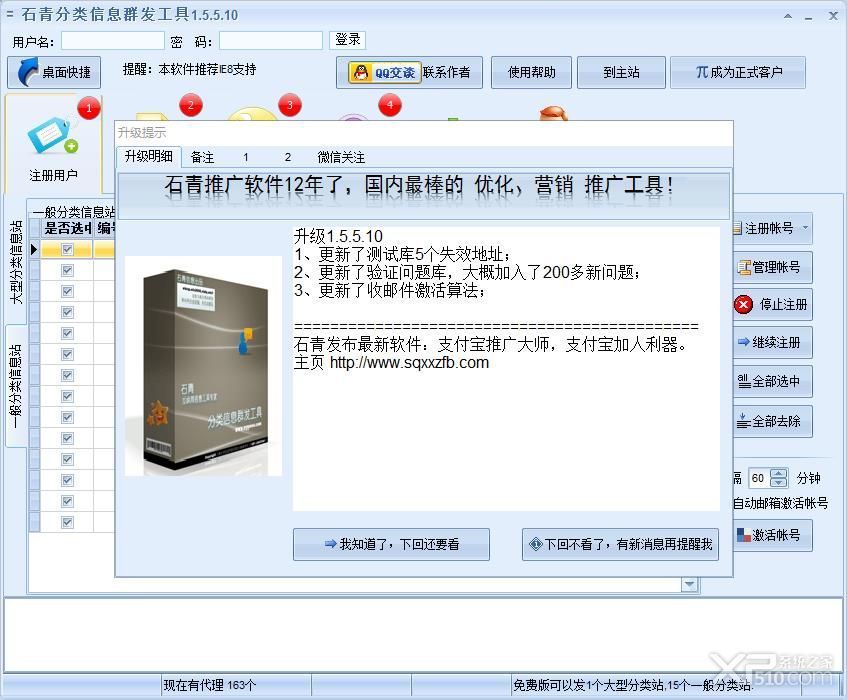This screenshot has height=700, width=847.
Task: Click the 登录 login button
Action: [x=348, y=40]
